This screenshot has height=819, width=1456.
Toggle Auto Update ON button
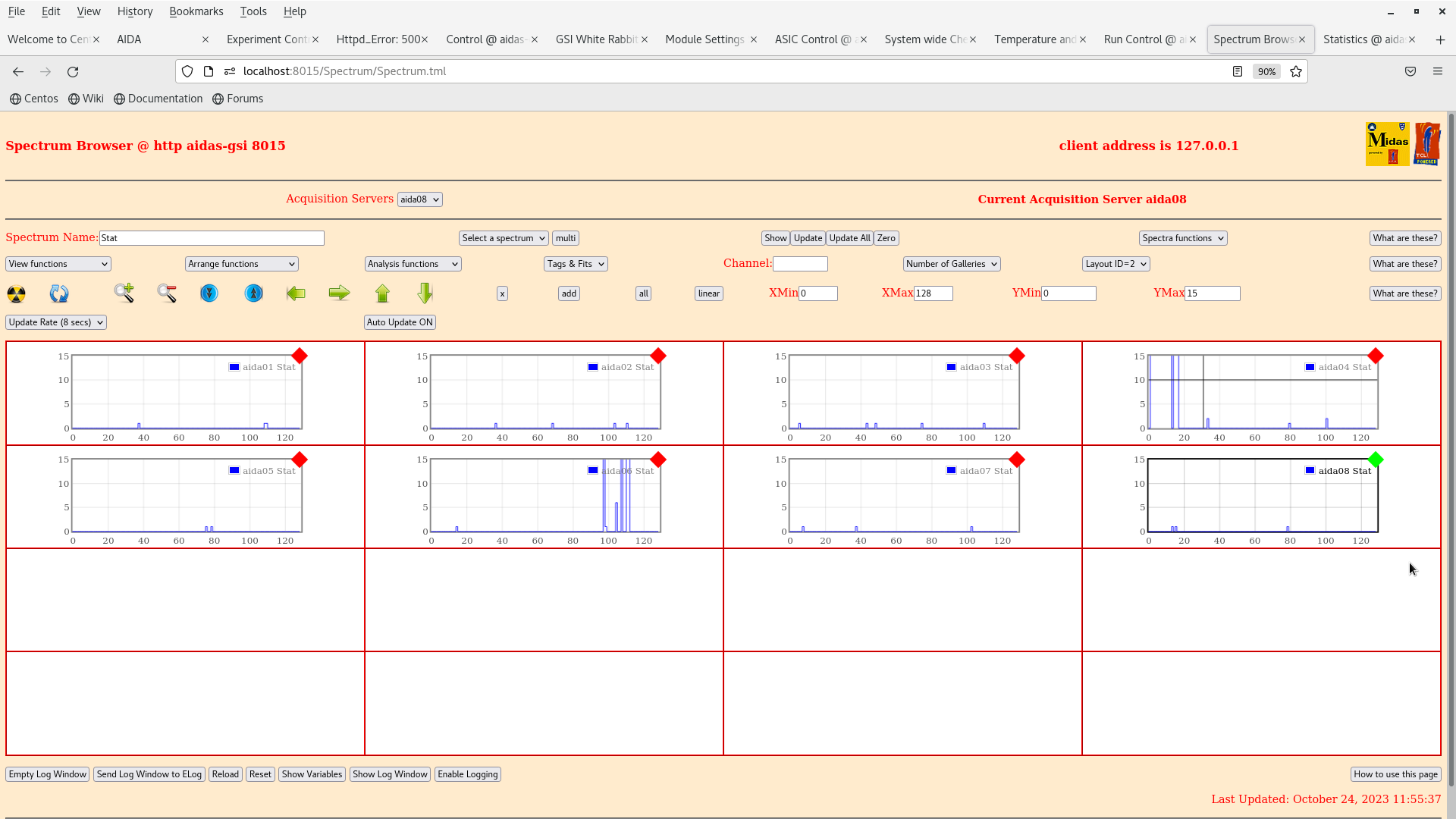click(400, 322)
